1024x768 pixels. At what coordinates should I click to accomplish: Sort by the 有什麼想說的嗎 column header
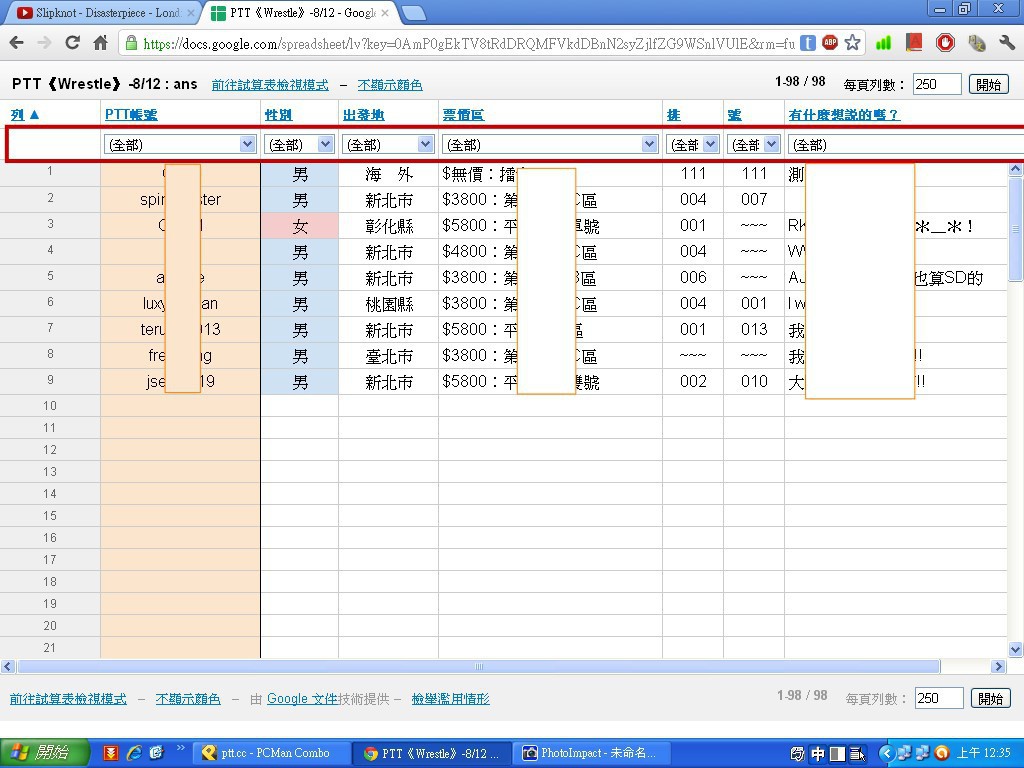(x=843, y=115)
